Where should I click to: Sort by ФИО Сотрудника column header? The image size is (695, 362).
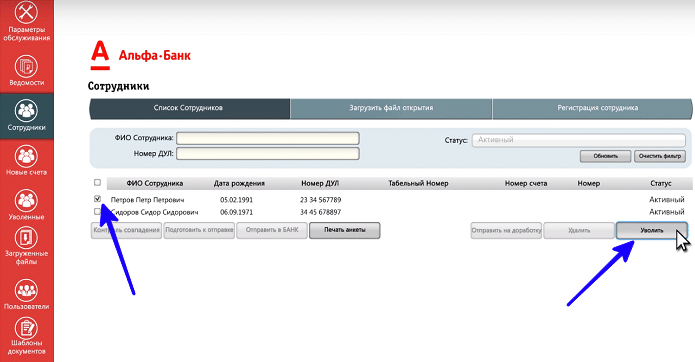(x=154, y=183)
